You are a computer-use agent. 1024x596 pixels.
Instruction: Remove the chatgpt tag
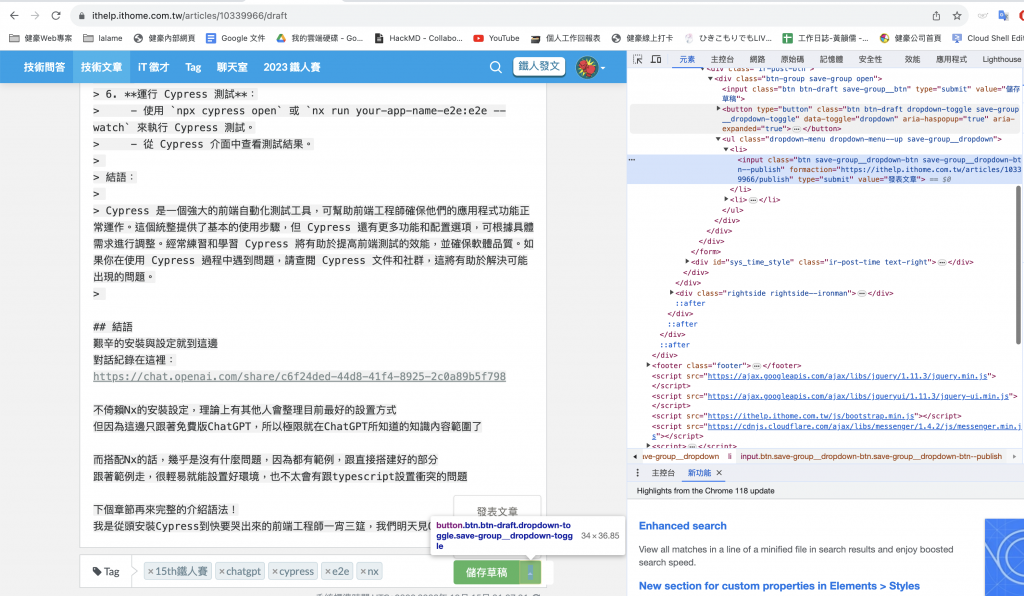[222, 571]
